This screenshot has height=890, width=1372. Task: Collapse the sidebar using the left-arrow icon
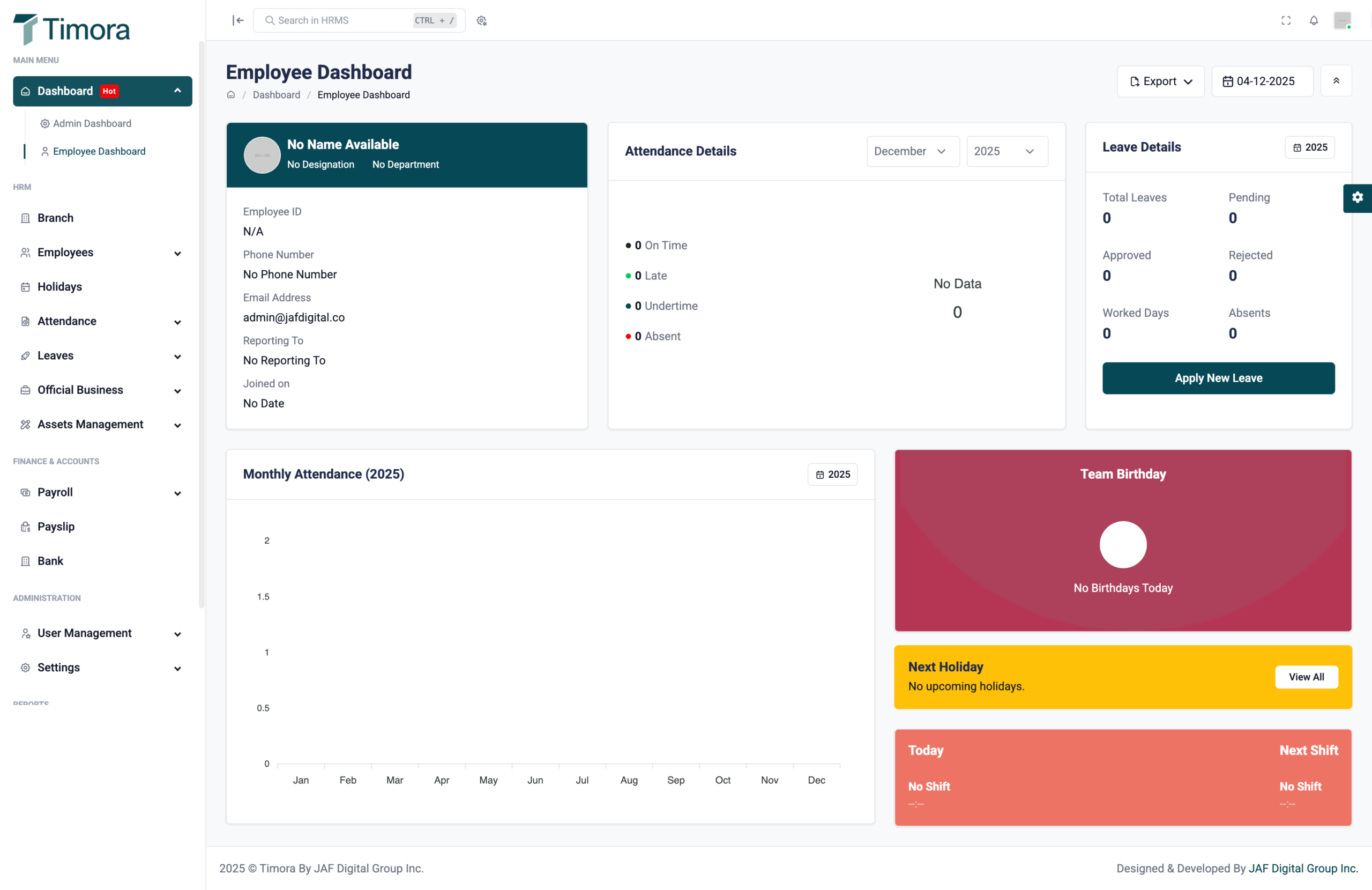click(237, 20)
